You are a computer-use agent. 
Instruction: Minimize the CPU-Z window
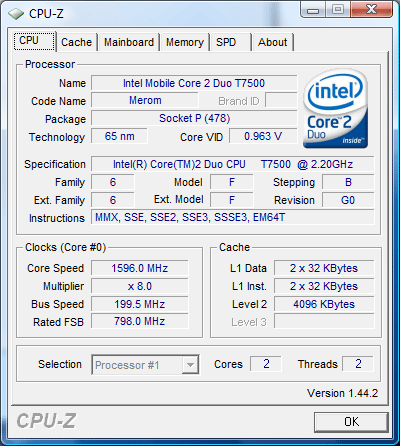click(313, 10)
